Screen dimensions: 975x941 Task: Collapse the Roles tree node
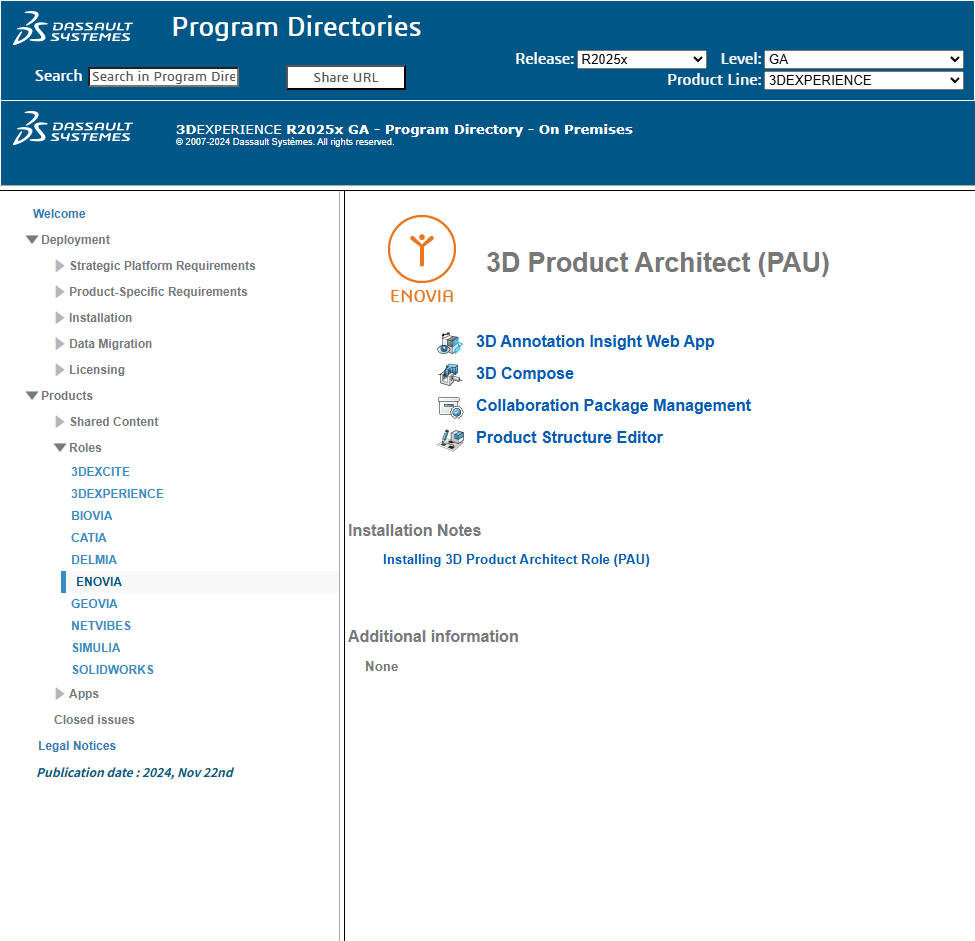coord(60,448)
